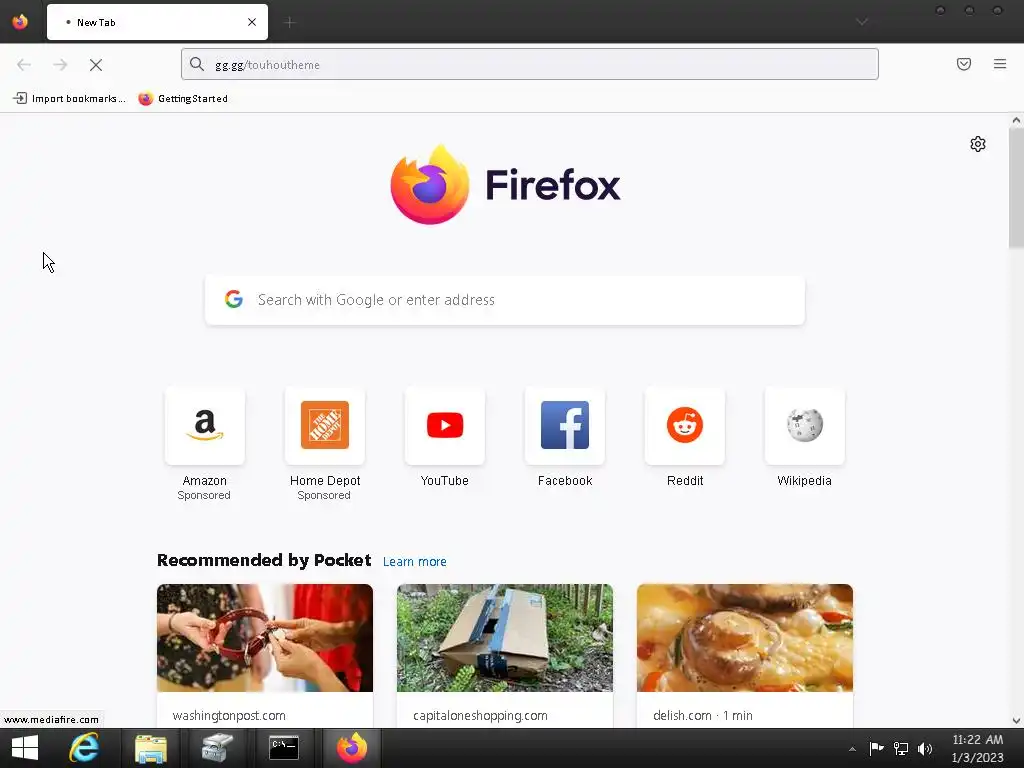Image resolution: width=1024 pixels, height=768 pixels.
Task: Open the Firefox application menu
Action: pyautogui.click(x=1000, y=64)
